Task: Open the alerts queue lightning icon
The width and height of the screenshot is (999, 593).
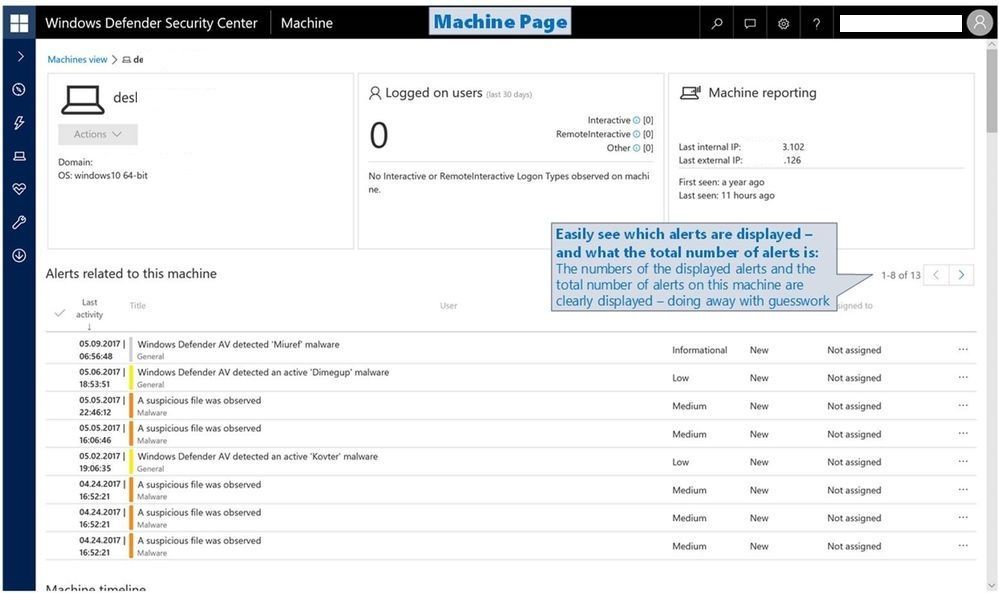Action: tap(19, 122)
